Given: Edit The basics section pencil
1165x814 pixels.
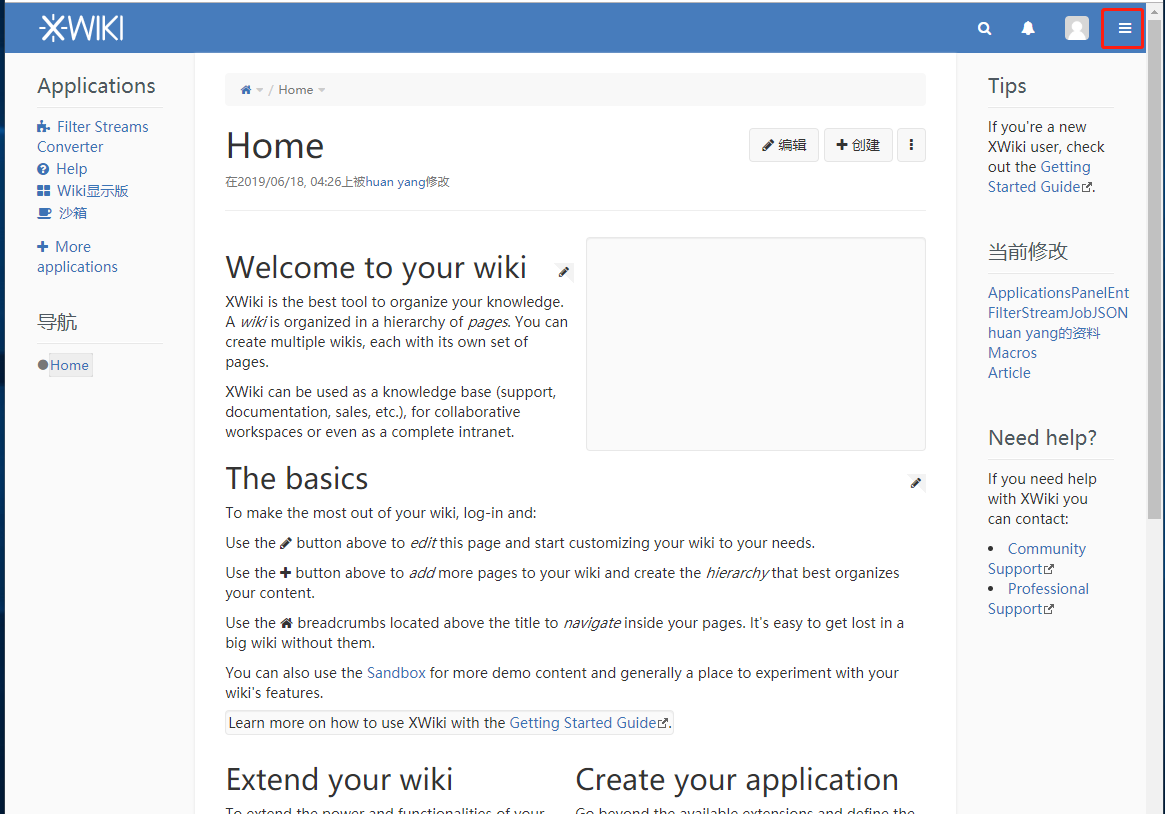Looking at the screenshot, I should click(916, 483).
